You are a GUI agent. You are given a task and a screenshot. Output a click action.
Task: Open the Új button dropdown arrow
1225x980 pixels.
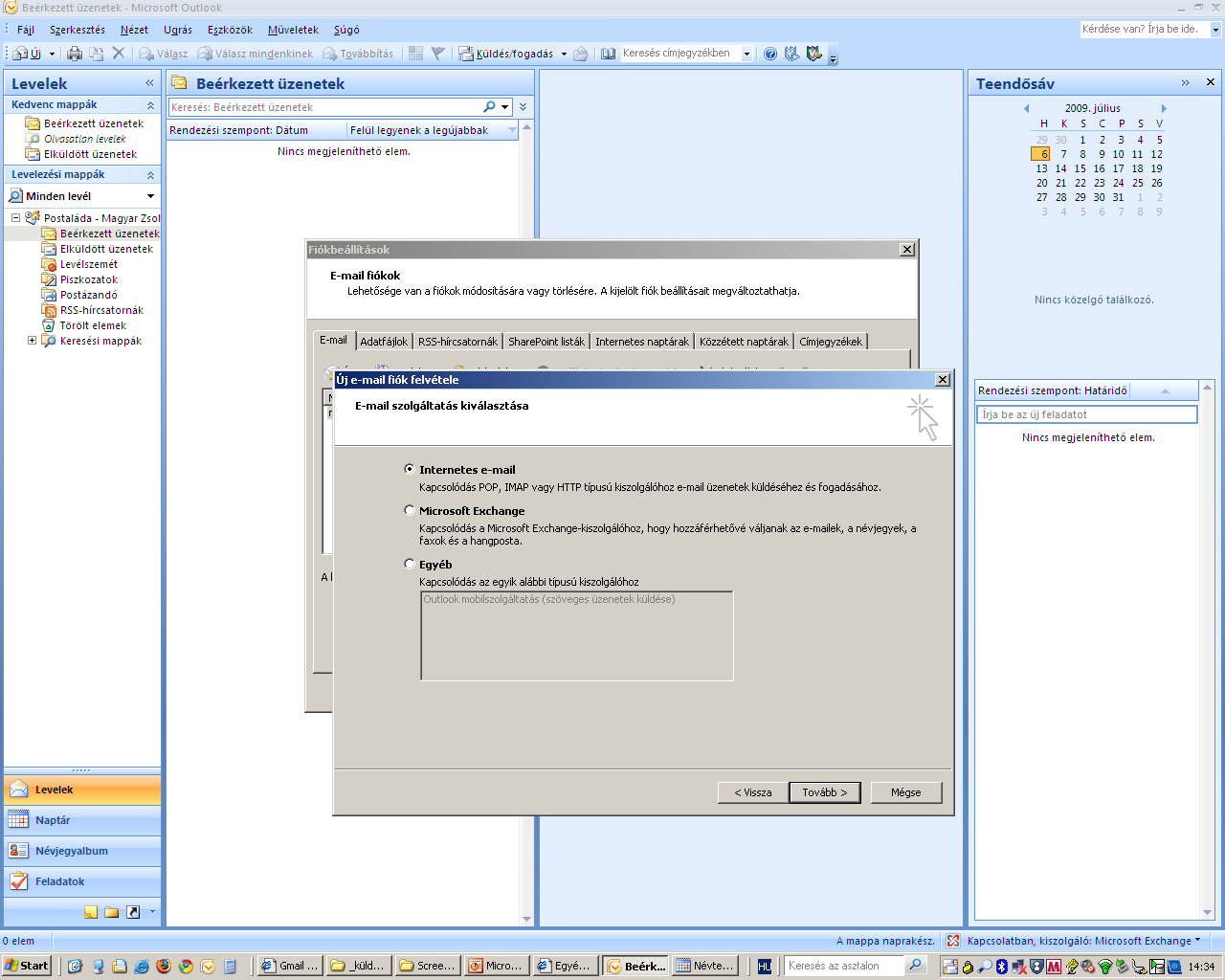[52, 54]
